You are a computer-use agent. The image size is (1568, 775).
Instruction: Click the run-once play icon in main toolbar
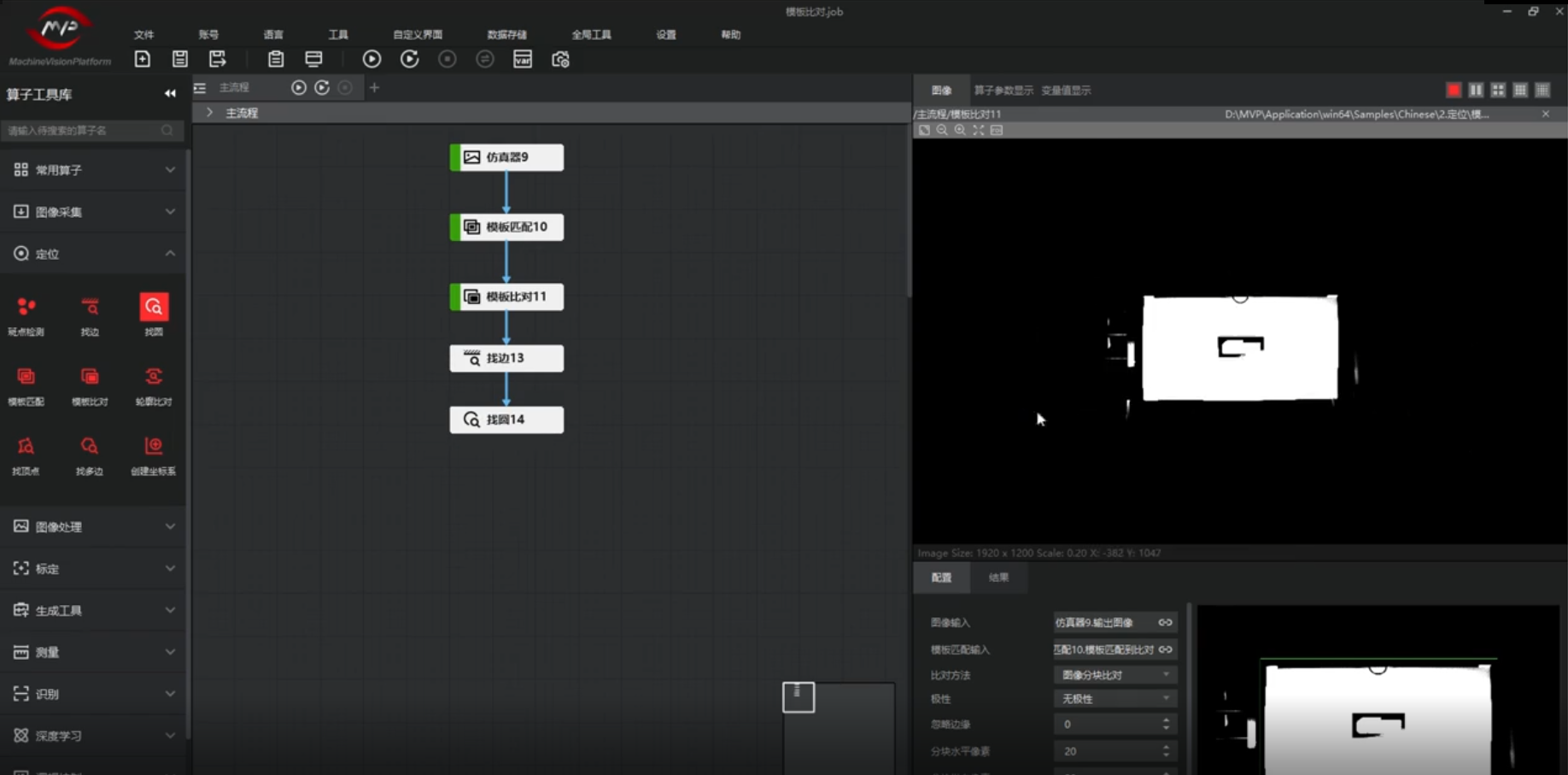click(372, 59)
